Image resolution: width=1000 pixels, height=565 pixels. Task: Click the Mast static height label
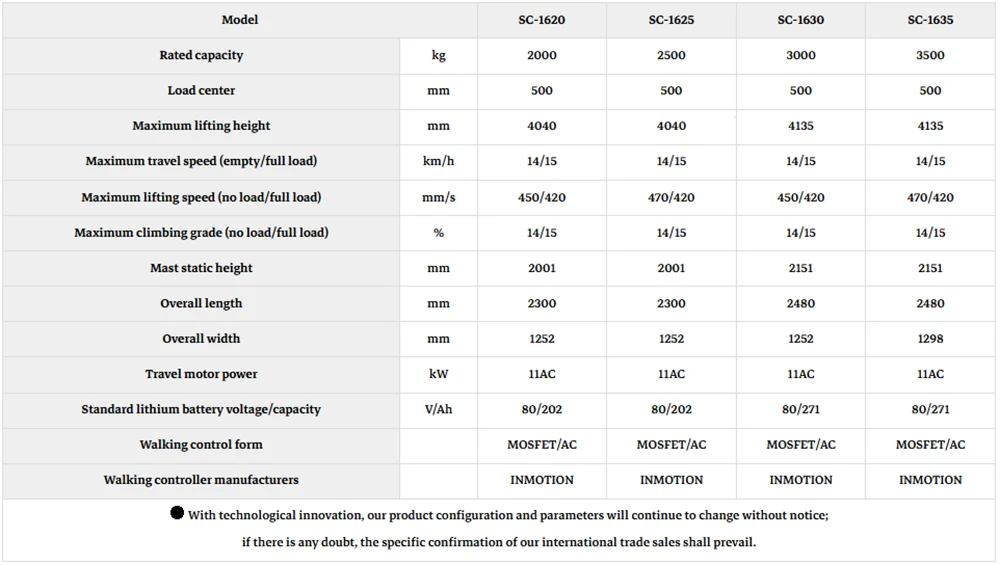(201, 268)
